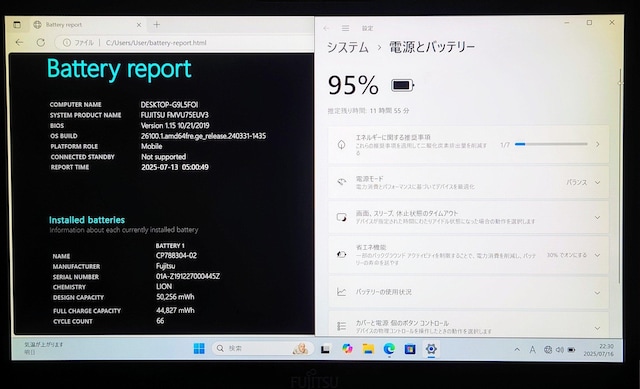Click the IME input mode A indicator
The image size is (640, 389).
[532, 350]
